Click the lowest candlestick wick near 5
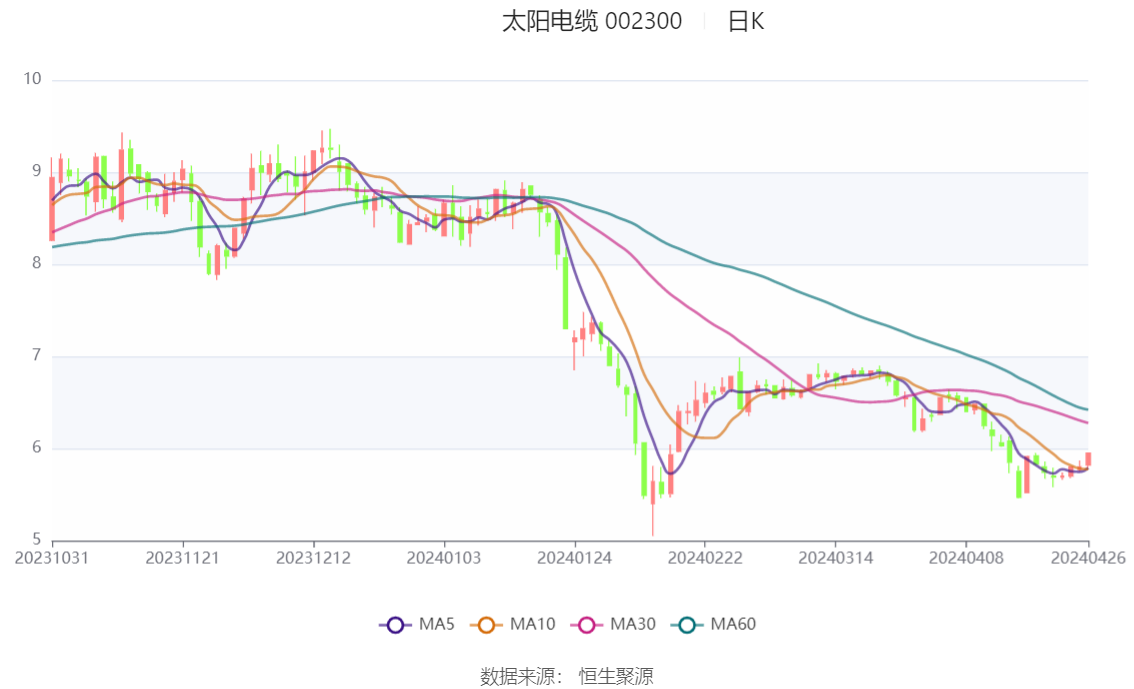The height and width of the screenshot is (689, 1134). (653, 520)
